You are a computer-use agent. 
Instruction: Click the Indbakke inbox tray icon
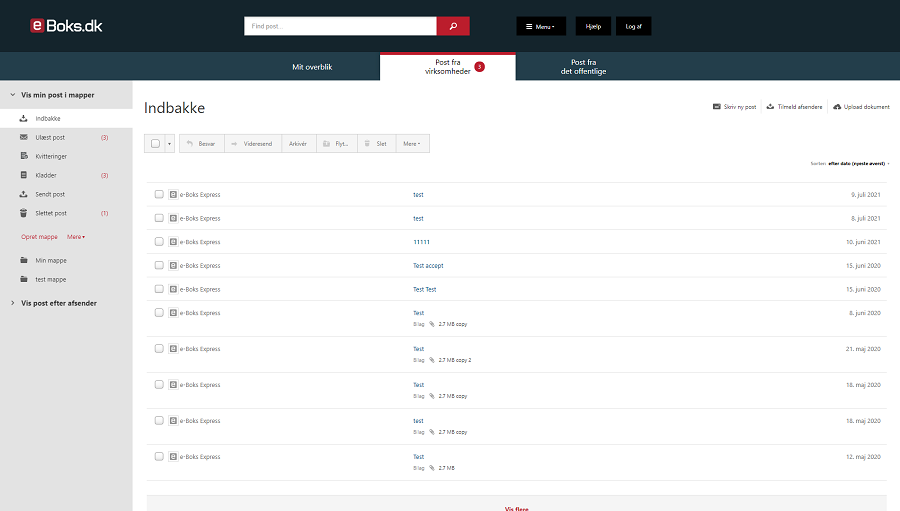click(24, 118)
